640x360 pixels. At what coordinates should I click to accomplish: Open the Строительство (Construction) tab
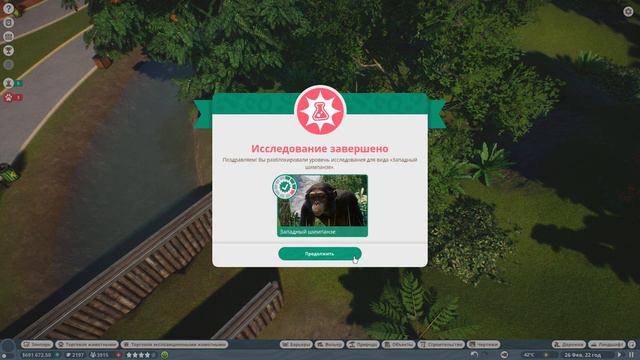pyautogui.click(x=441, y=344)
